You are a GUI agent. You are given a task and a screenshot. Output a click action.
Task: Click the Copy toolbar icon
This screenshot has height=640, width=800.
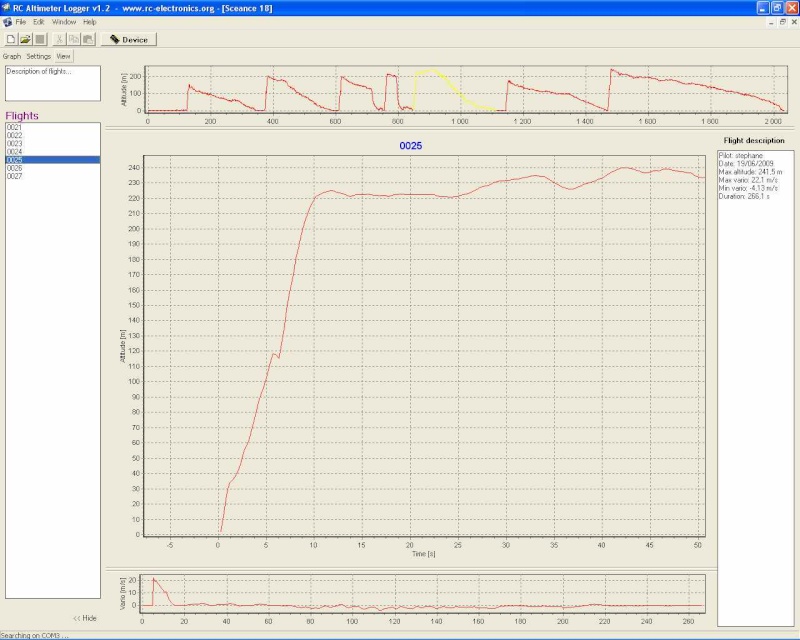click(x=74, y=39)
